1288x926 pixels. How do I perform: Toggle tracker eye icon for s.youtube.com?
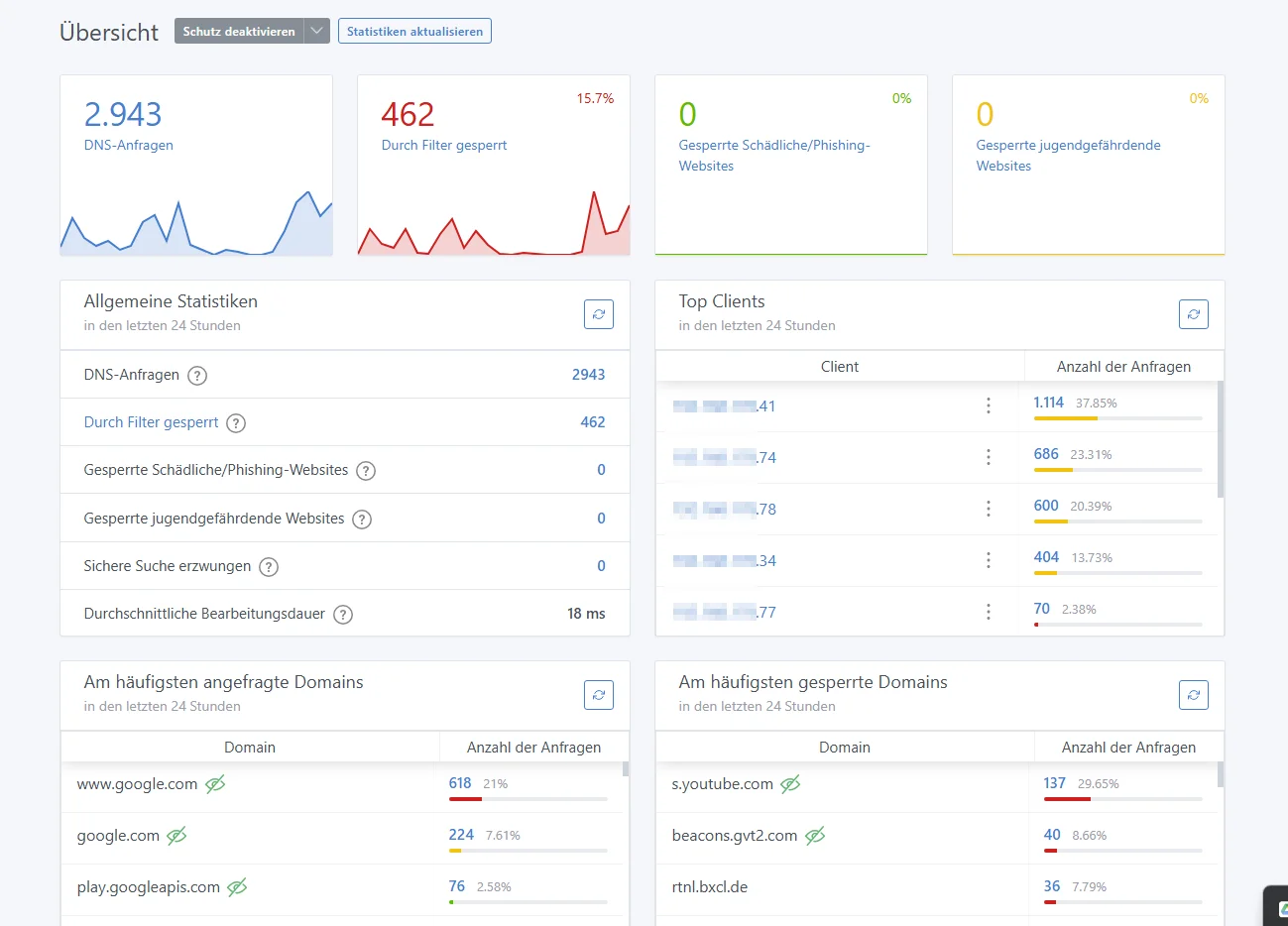(x=790, y=784)
